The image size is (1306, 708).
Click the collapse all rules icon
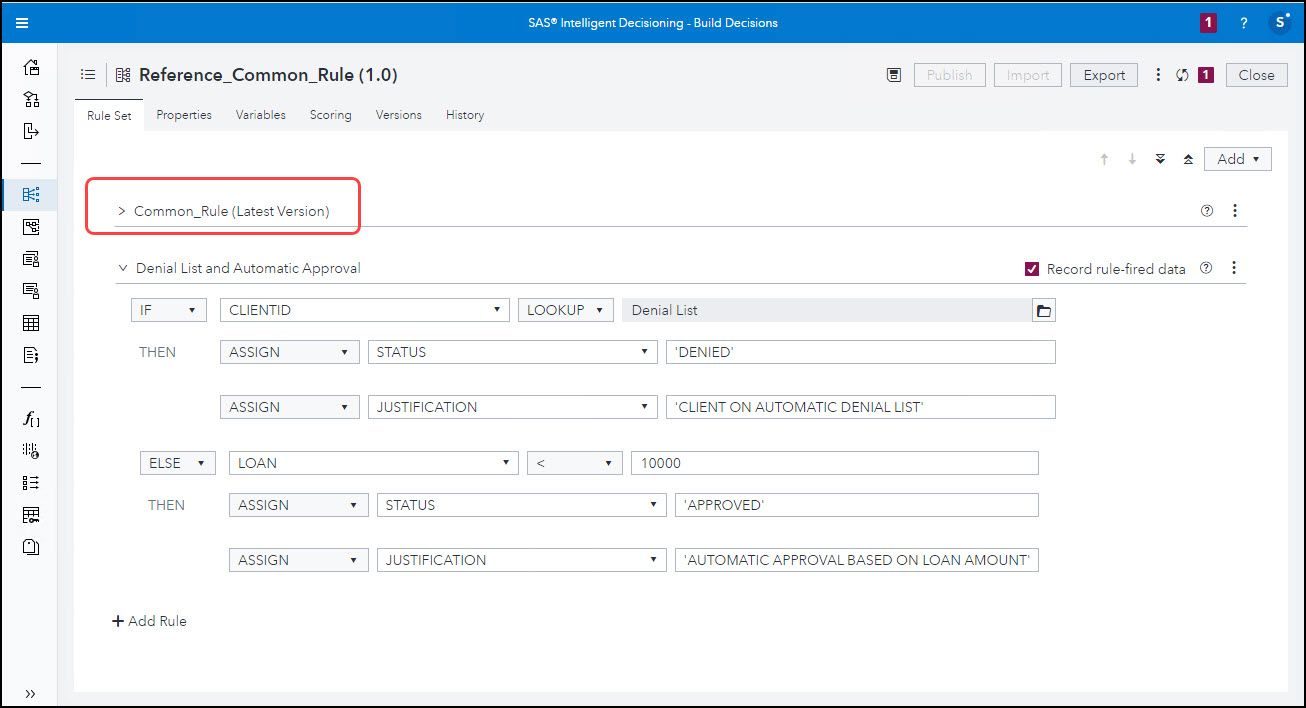(1188, 159)
